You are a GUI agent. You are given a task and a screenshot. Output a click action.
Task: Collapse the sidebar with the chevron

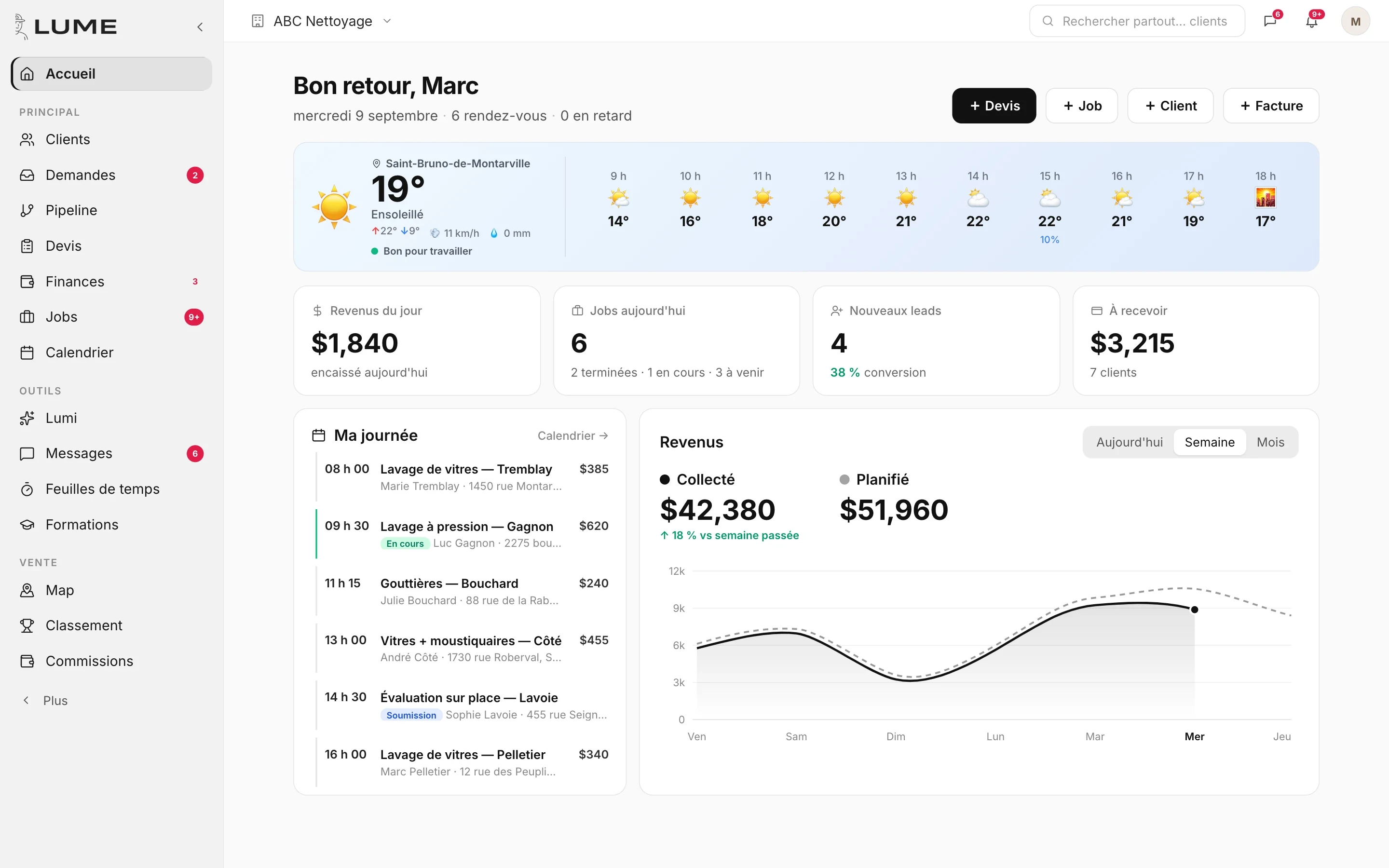[200, 27]
